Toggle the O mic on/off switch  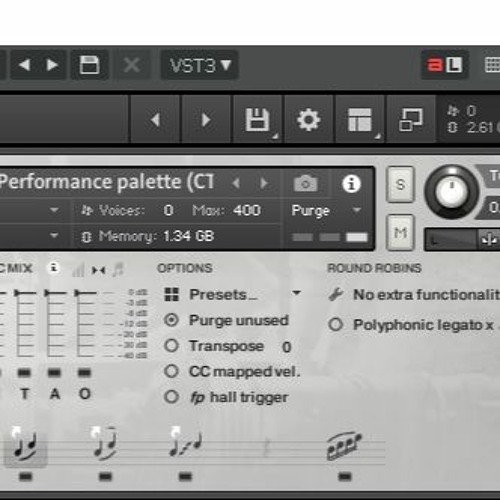[x=84, y=372]
